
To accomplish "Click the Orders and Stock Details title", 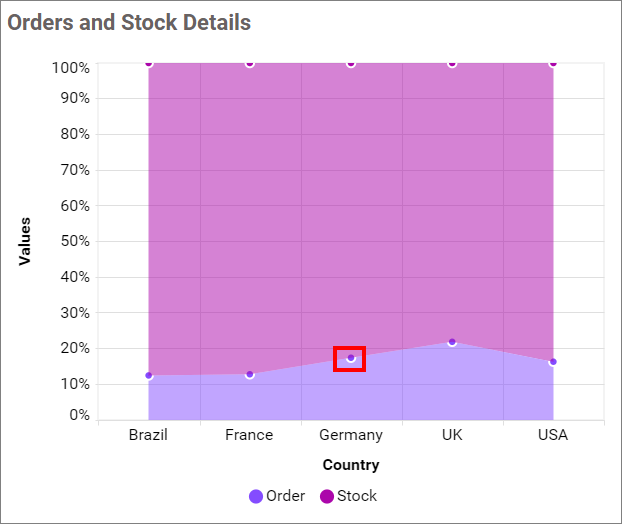I will click(130, 22).
